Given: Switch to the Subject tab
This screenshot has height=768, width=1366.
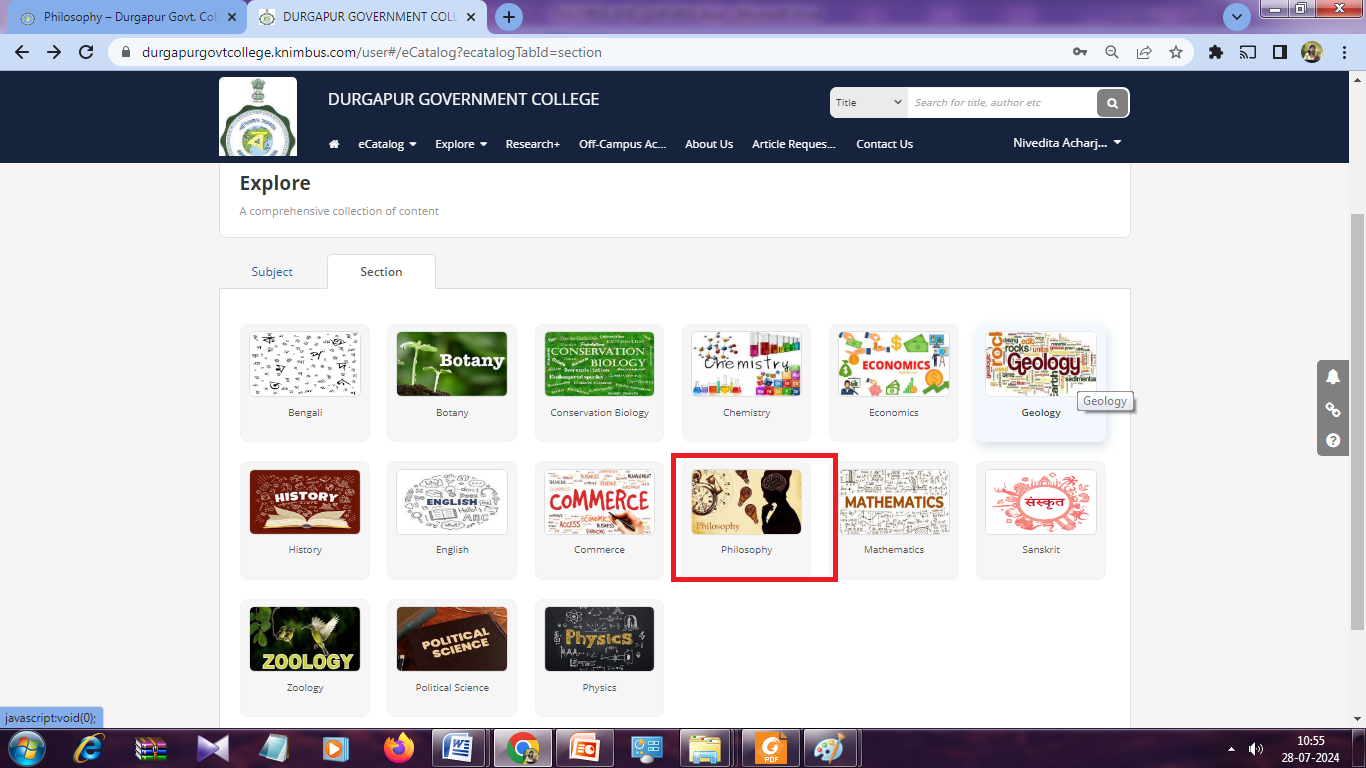Looking at the screenshot, I should 272,272.
